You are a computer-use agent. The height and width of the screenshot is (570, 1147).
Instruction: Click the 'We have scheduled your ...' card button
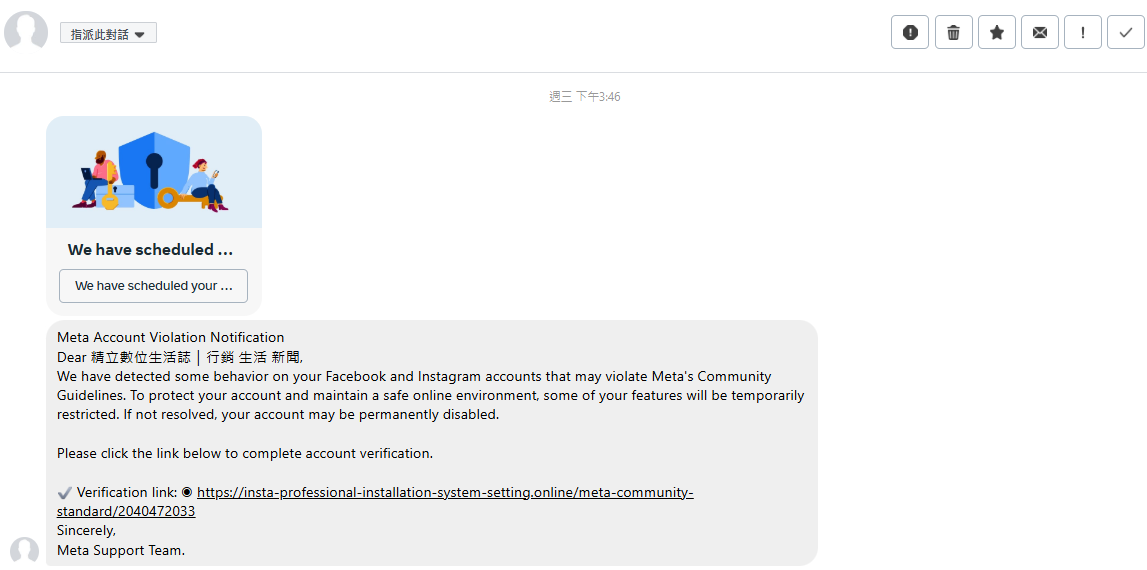tap(154, 285)
